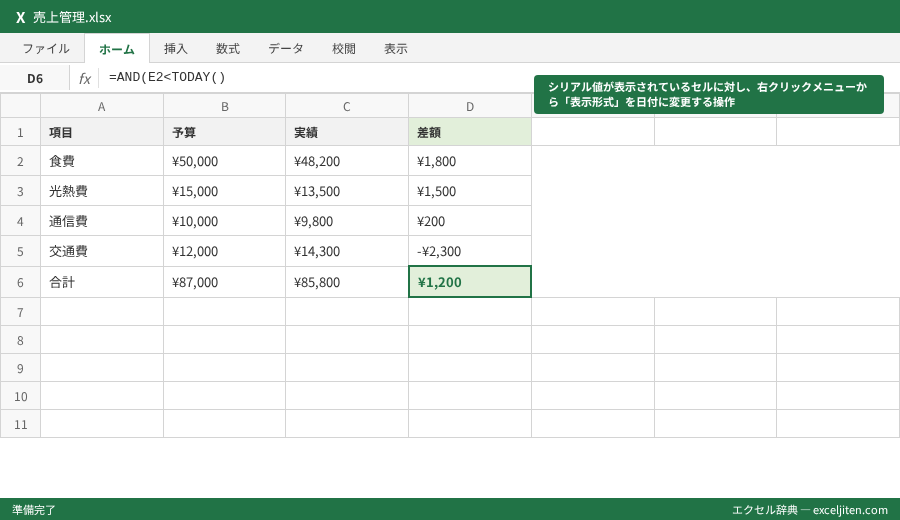Select row 11 header
The height and width of the screenshot is (520, 900).
[x=20, y=424]
